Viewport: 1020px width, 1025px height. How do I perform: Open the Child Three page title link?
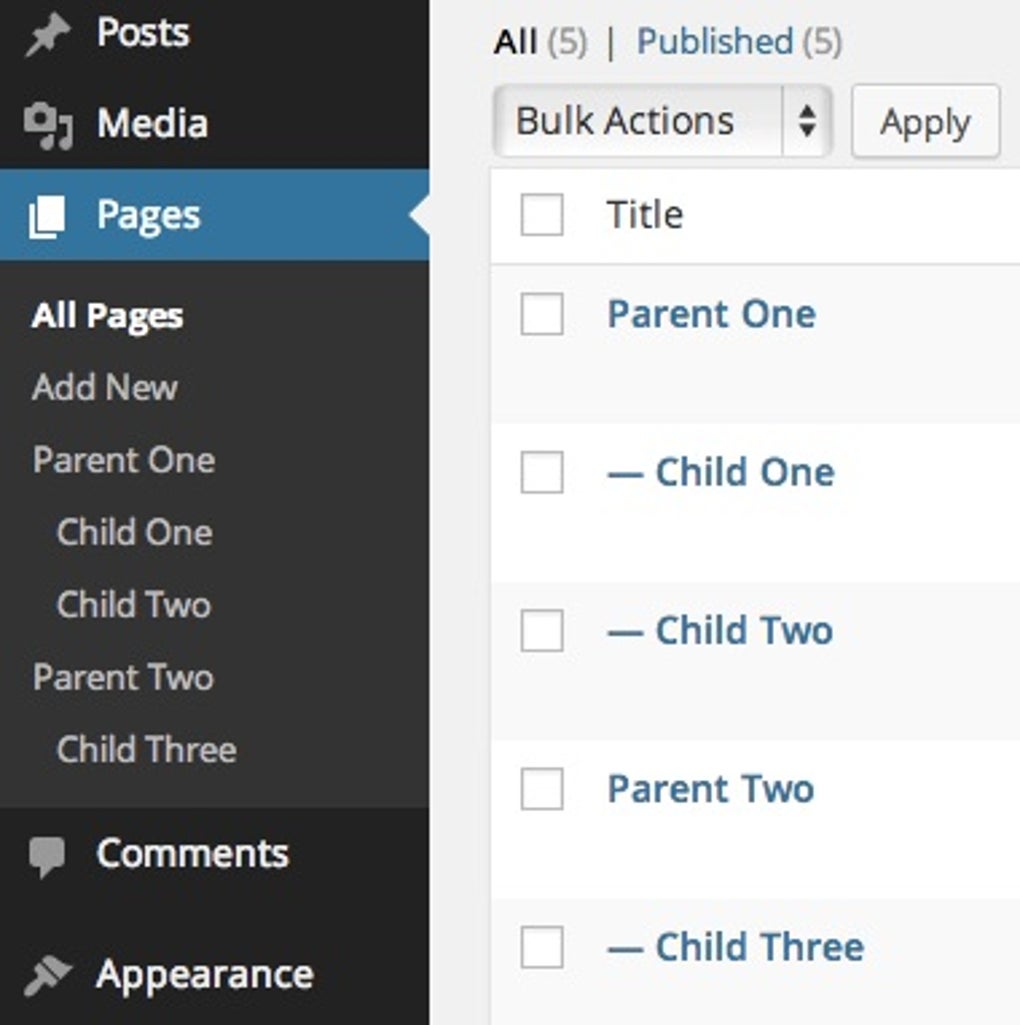point(758,946)
